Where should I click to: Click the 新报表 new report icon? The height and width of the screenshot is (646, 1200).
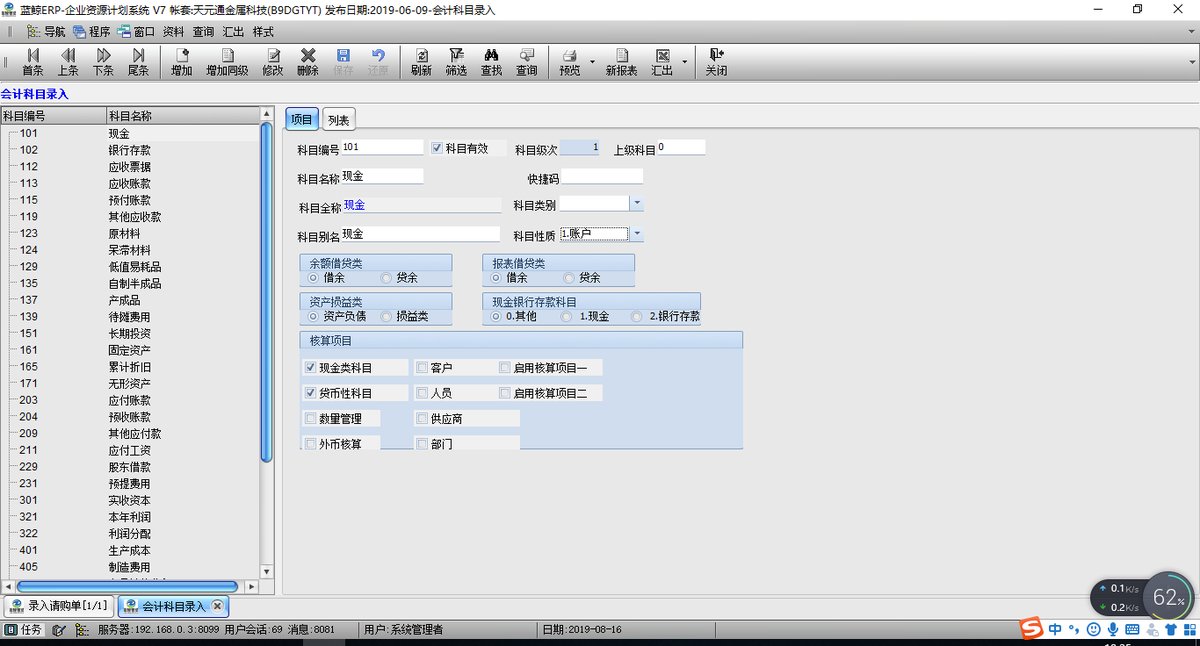(x=621, y=62)
